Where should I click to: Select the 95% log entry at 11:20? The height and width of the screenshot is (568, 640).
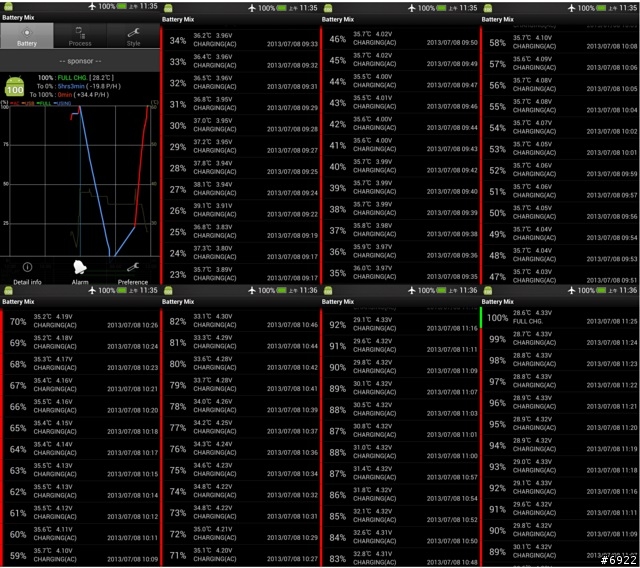(560, 424)
